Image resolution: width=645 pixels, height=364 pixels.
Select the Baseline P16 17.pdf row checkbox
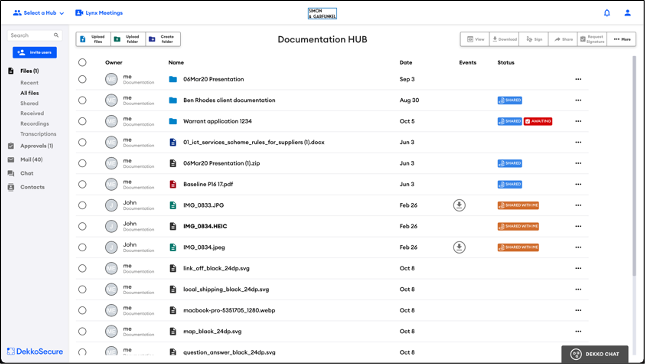coord(82,184)
